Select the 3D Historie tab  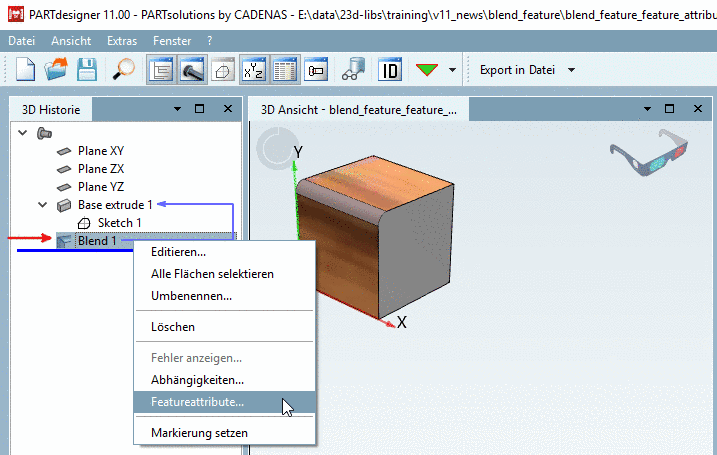pos(51,110)
